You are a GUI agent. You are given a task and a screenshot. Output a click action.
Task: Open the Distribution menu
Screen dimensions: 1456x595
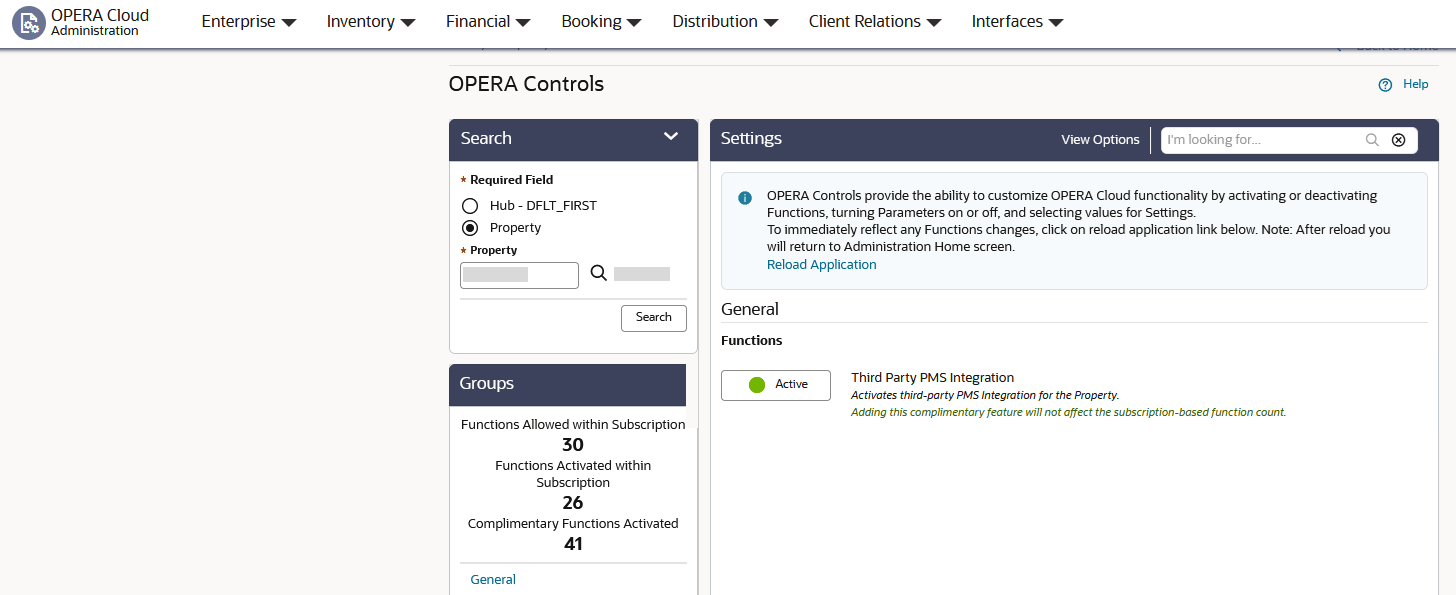tap(725, 21)
